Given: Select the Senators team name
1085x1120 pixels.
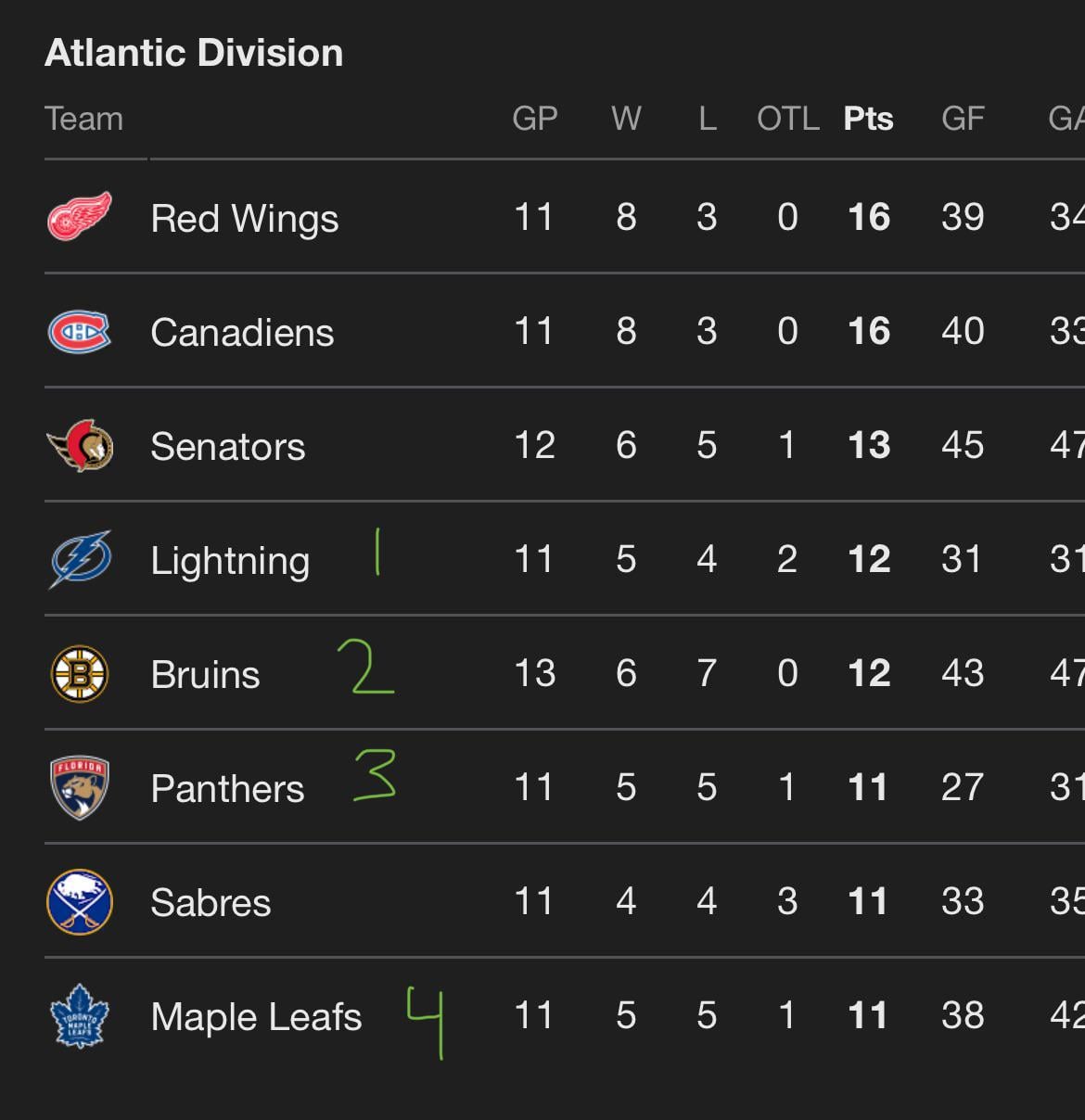Looking at the screenshot, I should 228,447.
